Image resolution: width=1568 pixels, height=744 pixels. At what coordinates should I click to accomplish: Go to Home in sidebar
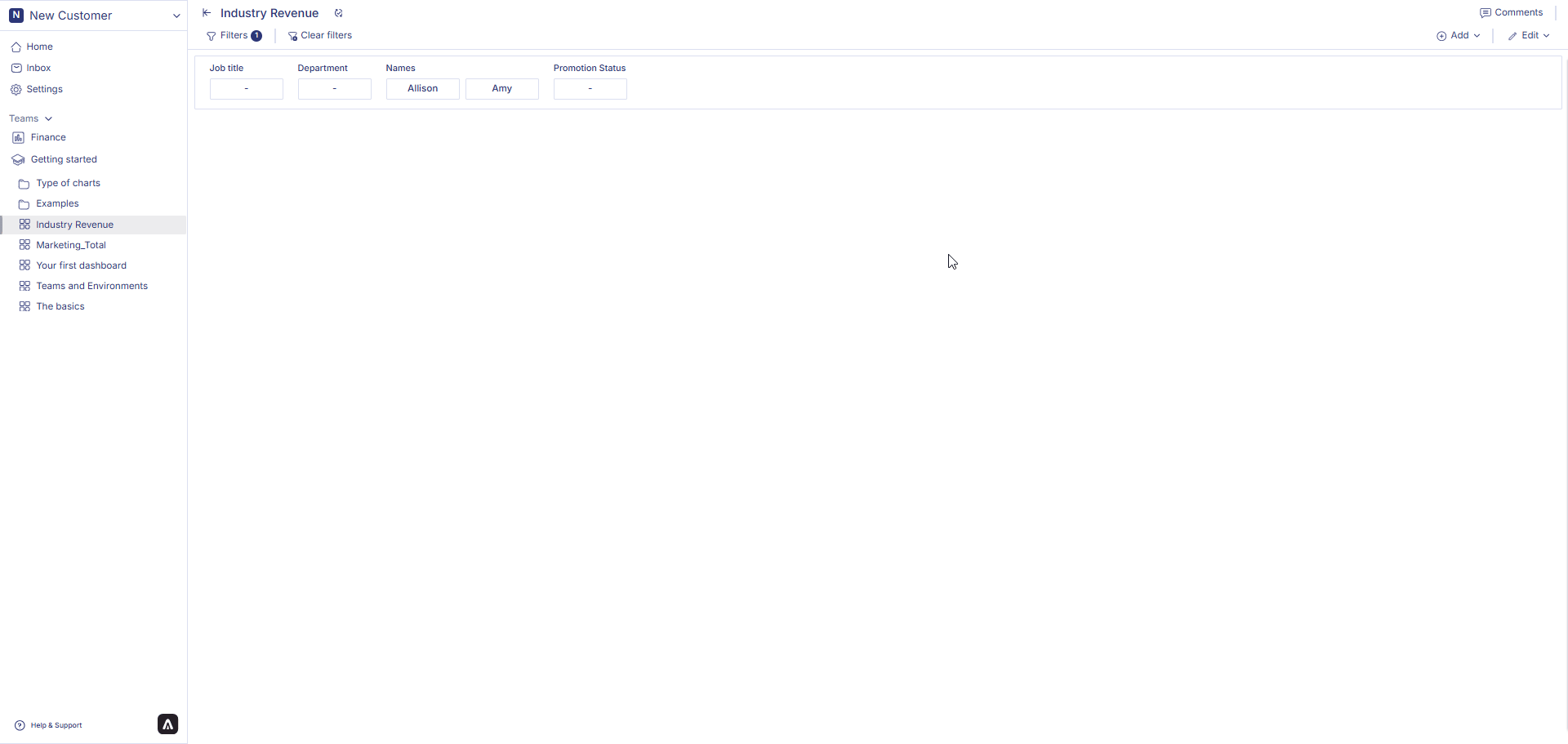39,47
